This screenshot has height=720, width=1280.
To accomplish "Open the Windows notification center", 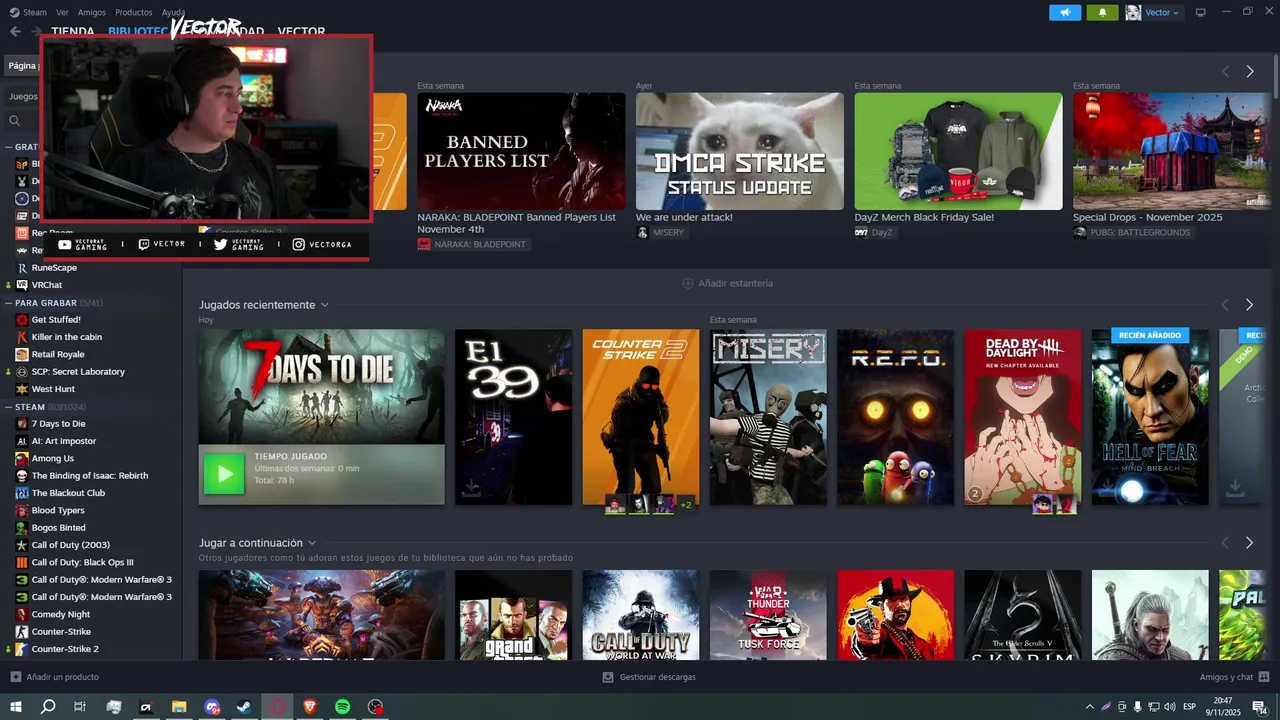I will [x=1260, y=707].
